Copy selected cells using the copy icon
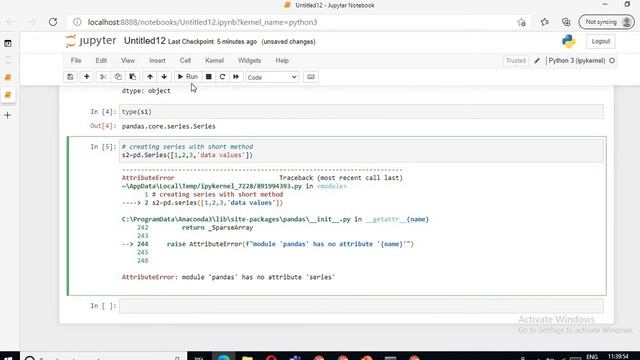 click(118, 77)
